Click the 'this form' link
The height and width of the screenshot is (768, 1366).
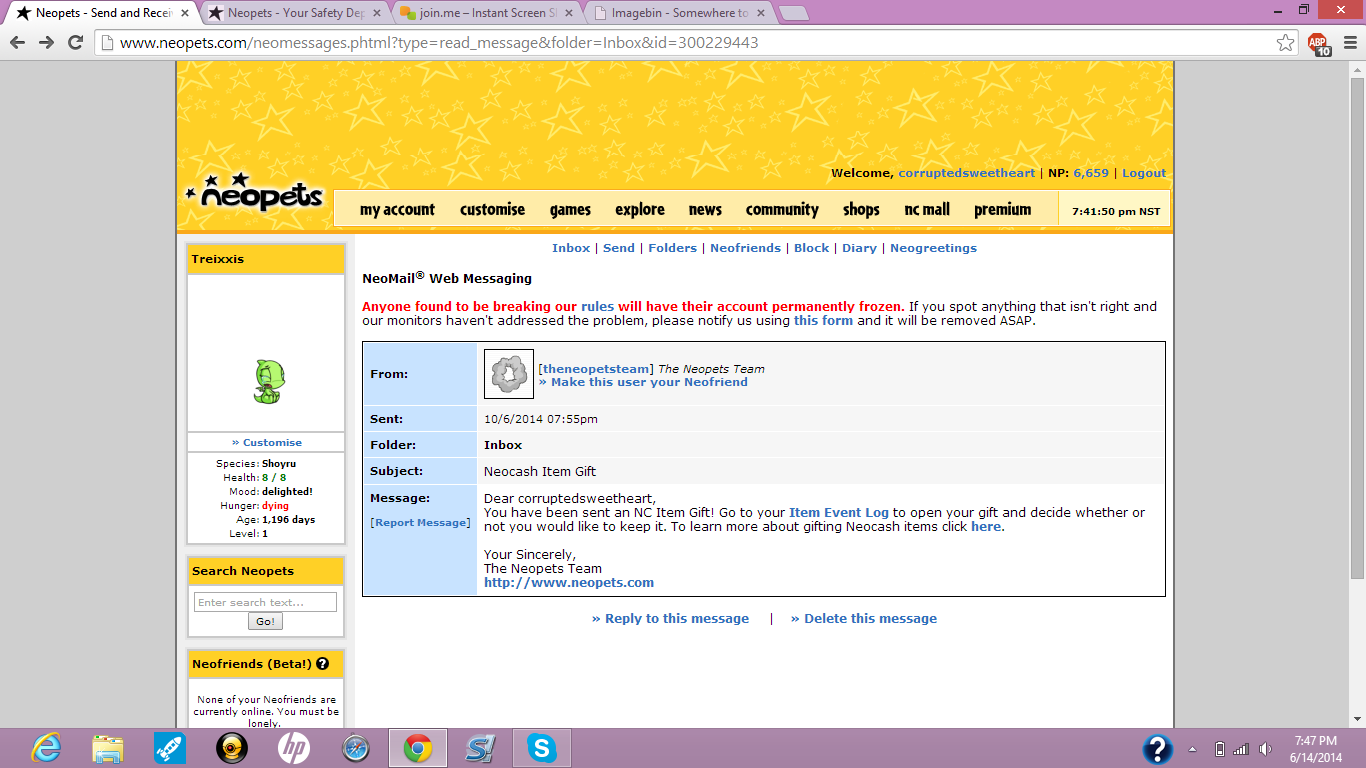click(823, 321)
